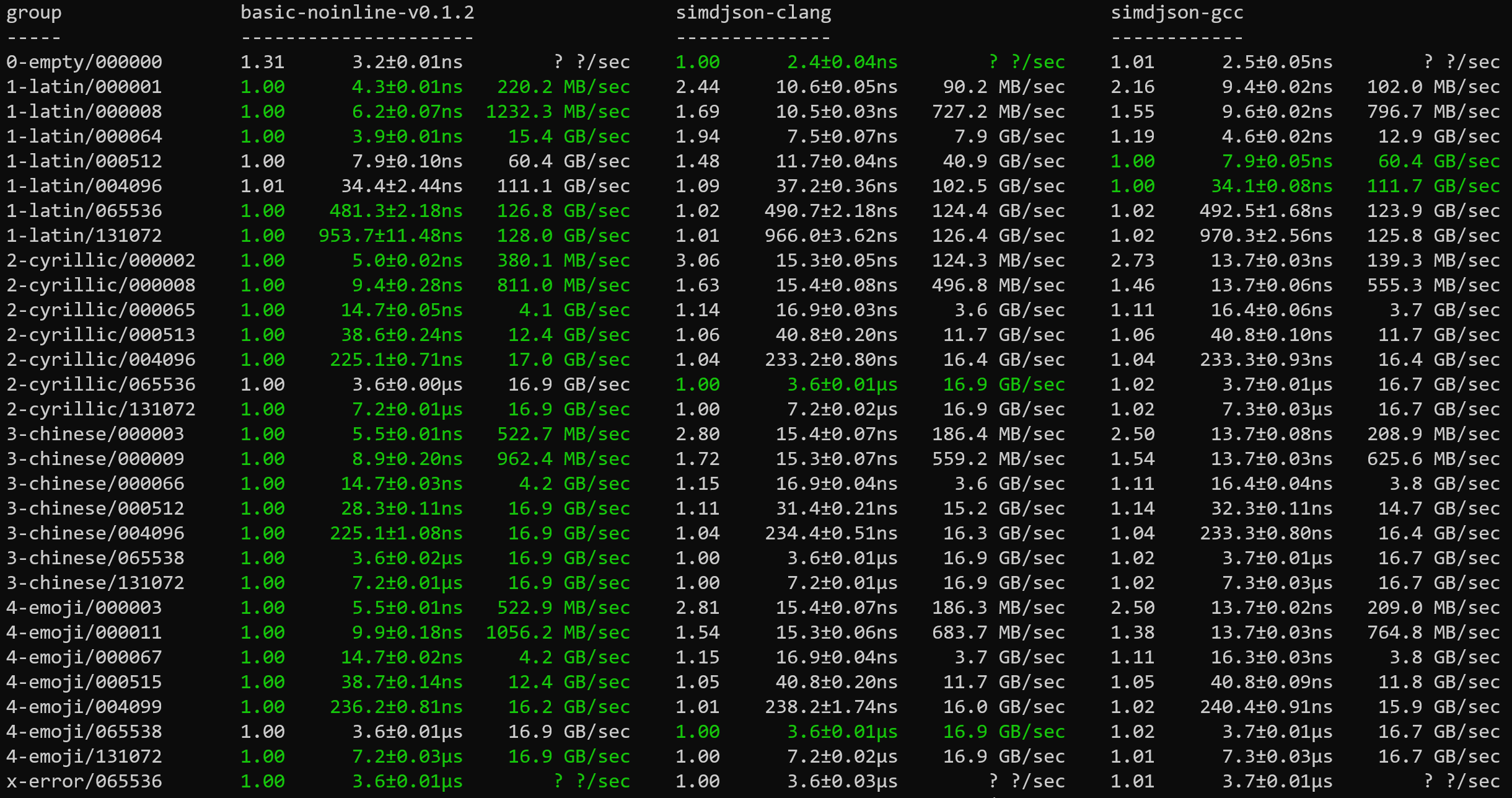
Task: Click the timing '38.7±0.14ns'
Action: pos(402,682)
